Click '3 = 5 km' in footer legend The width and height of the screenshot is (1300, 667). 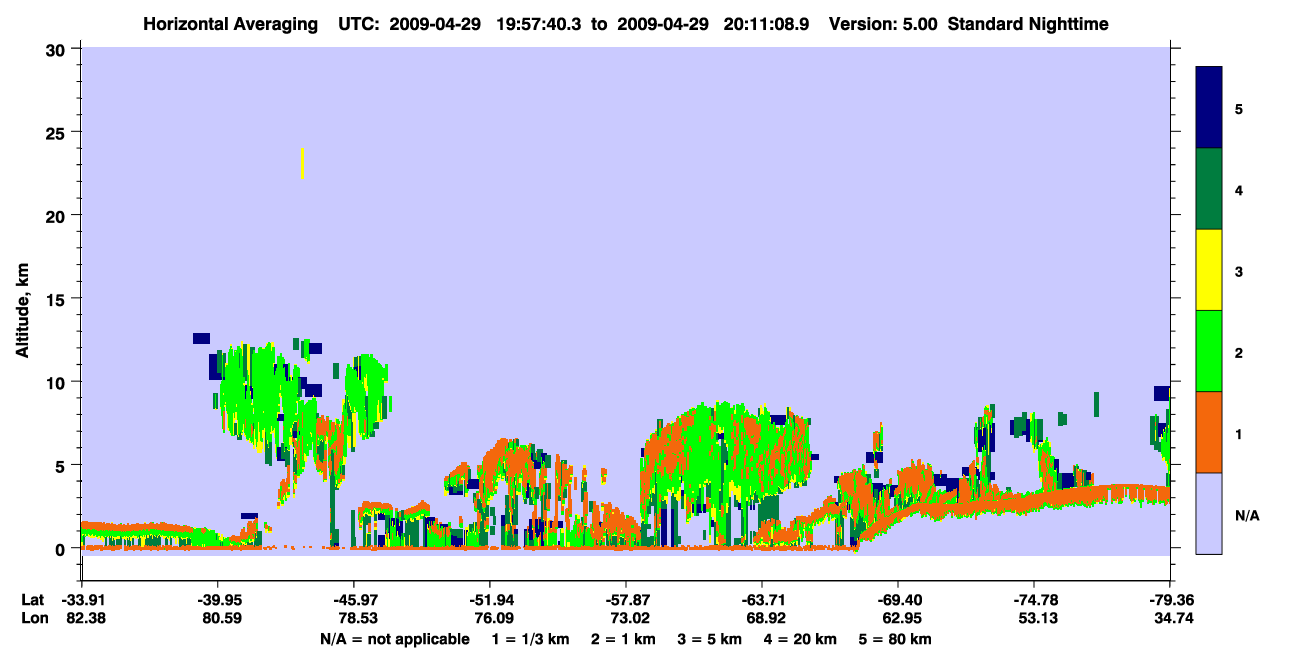(711, 639)
